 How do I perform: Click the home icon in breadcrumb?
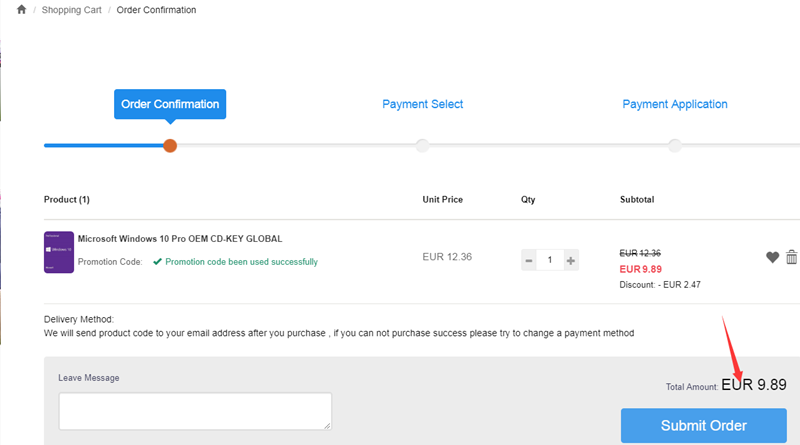point(21,10)
